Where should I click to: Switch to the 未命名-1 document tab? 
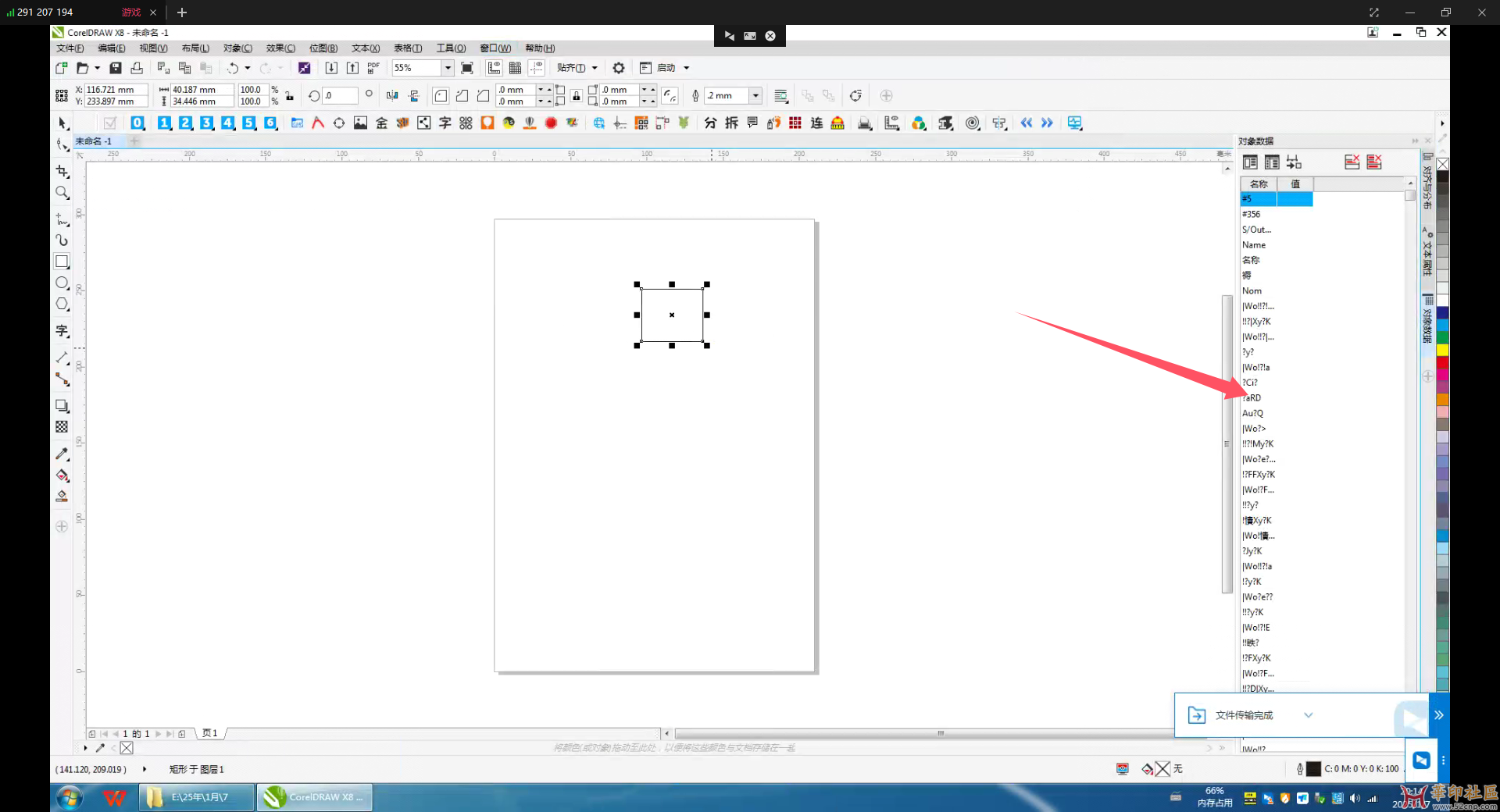coord(94,141)
